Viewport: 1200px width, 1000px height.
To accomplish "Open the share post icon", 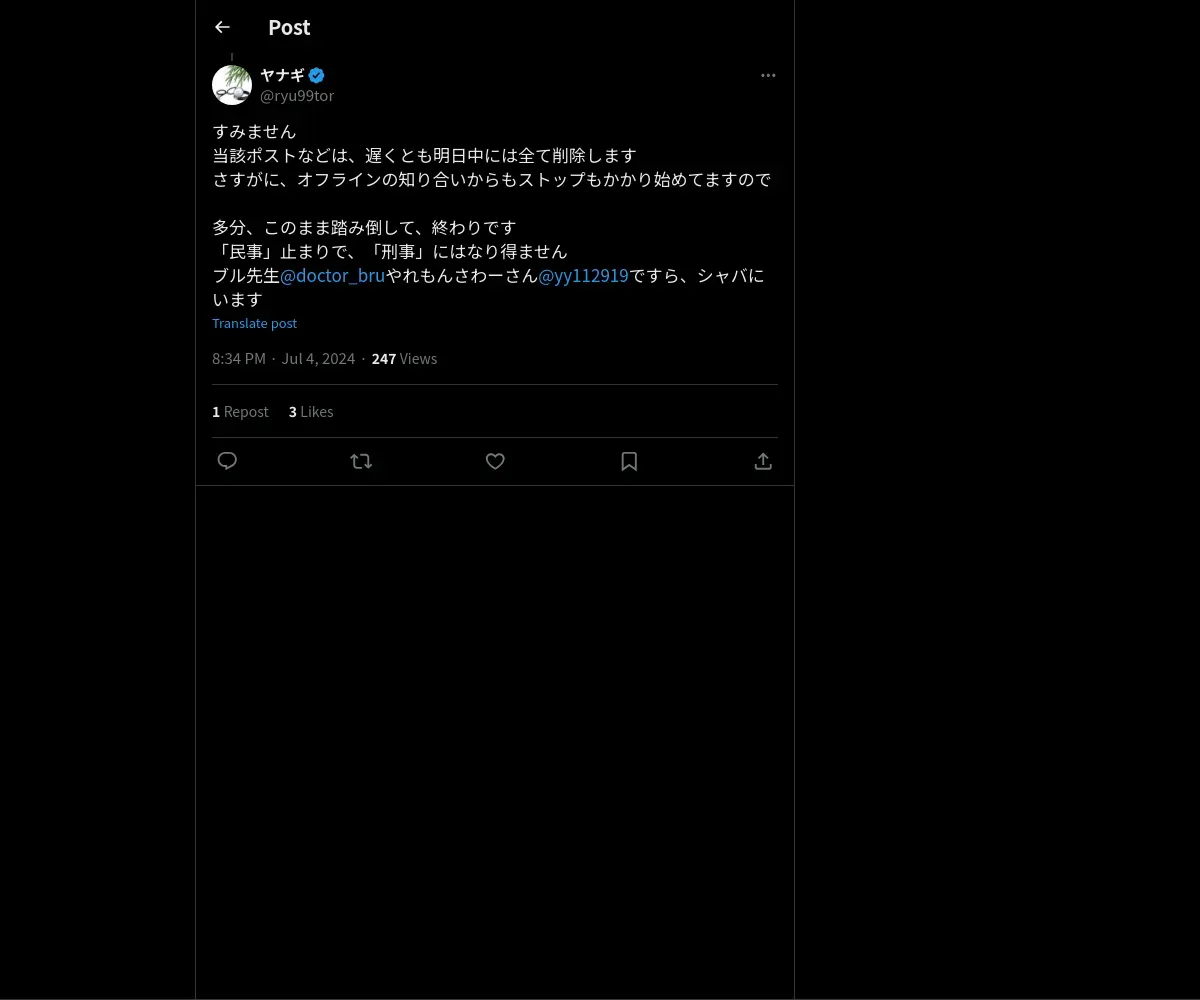I will coord(763,461).
